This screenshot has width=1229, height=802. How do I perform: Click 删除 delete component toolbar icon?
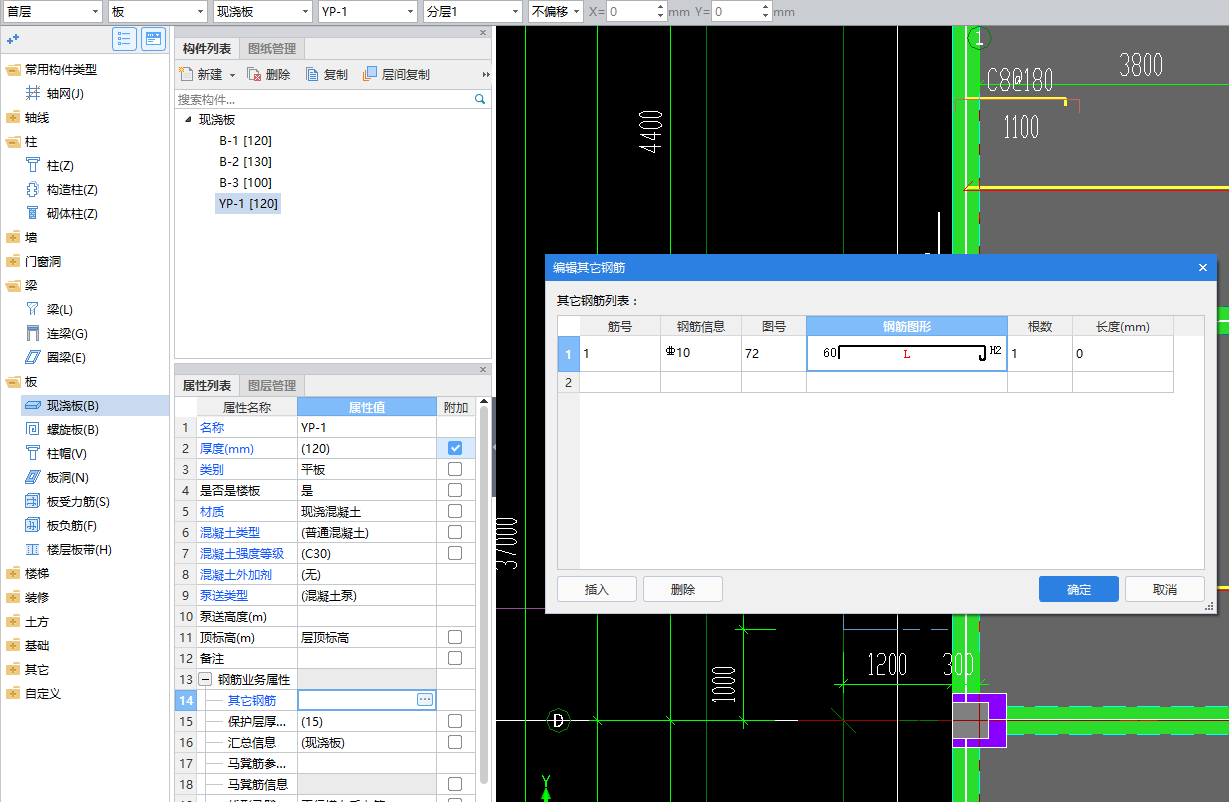point(254,74)
